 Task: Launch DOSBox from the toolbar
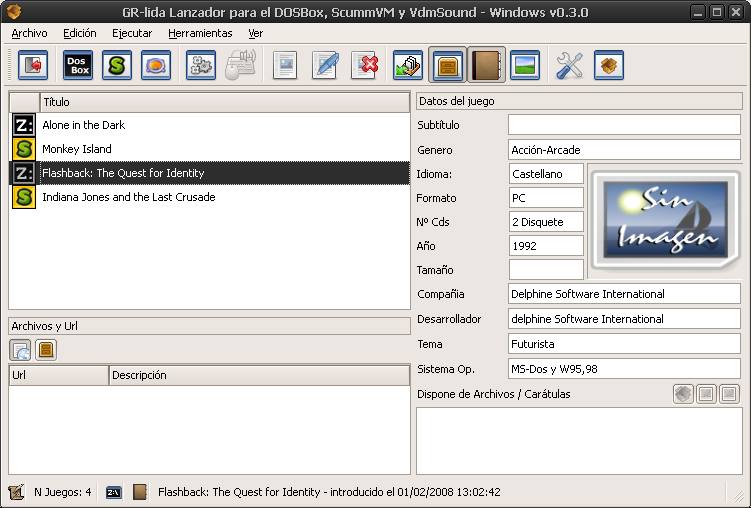coord(78,66)
